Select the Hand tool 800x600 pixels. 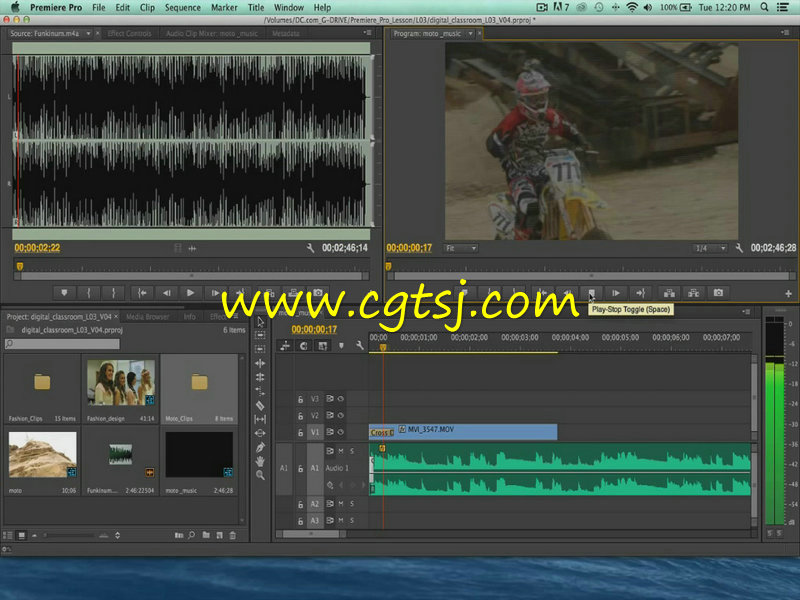click(260, 461)
